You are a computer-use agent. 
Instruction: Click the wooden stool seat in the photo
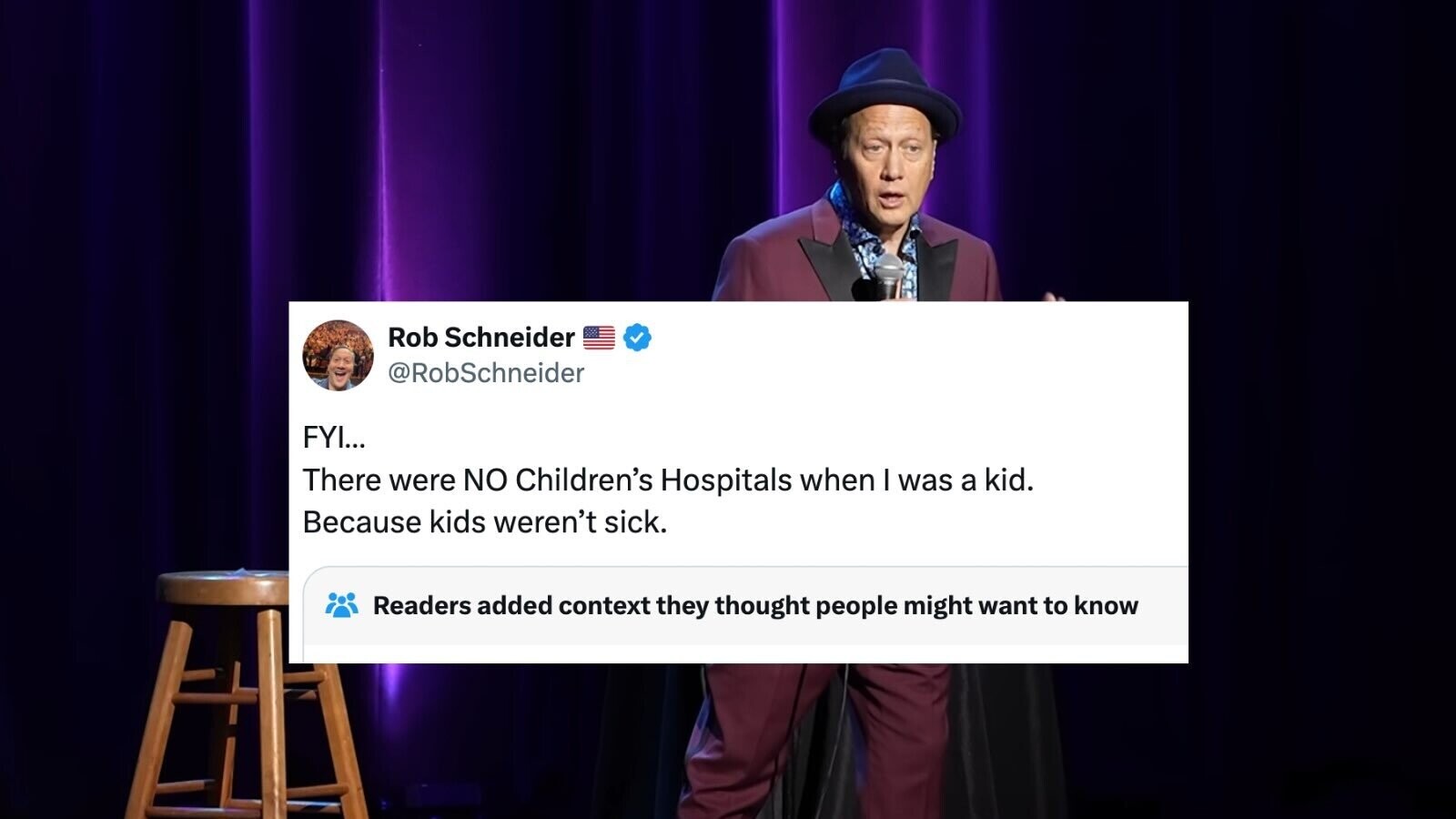click(222, 588)
